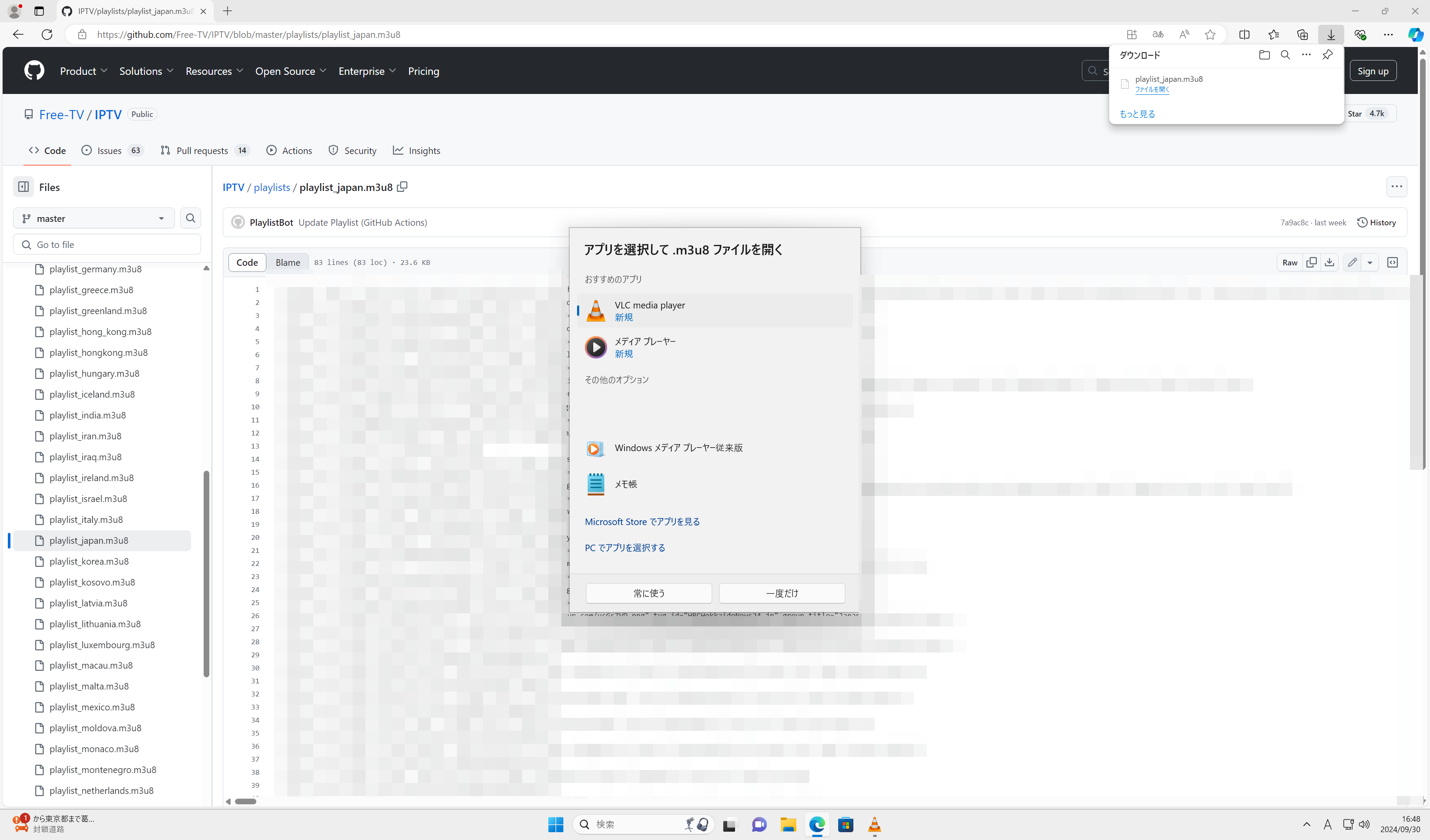The width and height of the screenshot is (1430, 840).
Task: Copy file path next to playlist_japan.m3u8
Action: click(403, 187)
